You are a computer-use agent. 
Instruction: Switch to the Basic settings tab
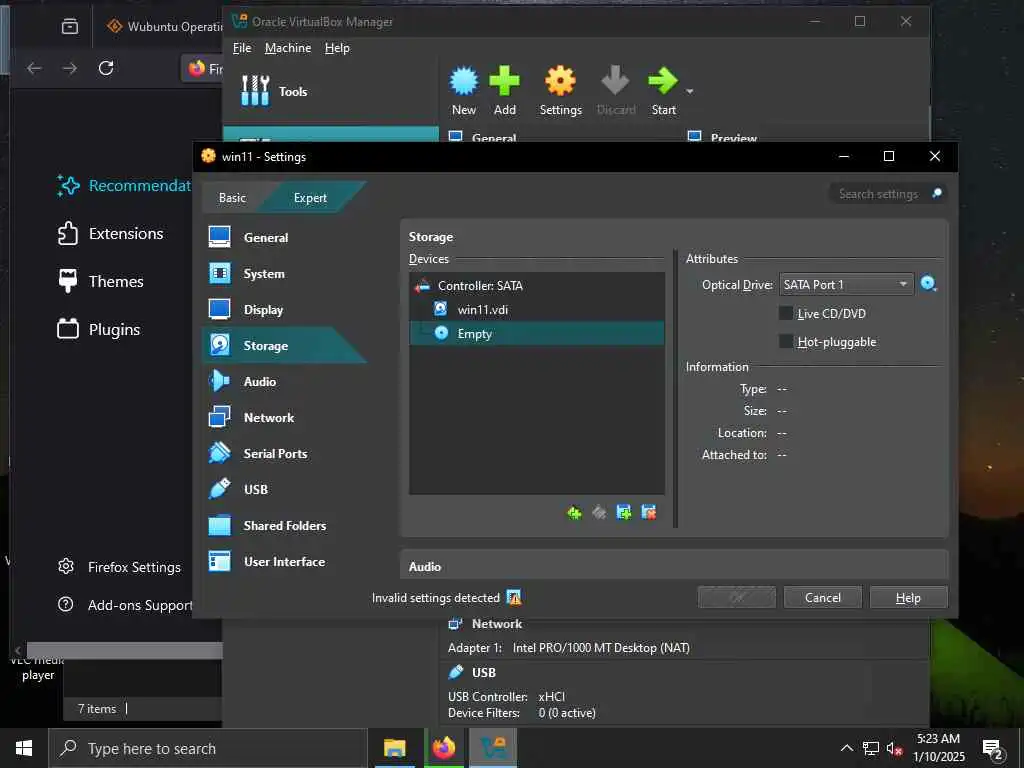[x=232, y=198]
